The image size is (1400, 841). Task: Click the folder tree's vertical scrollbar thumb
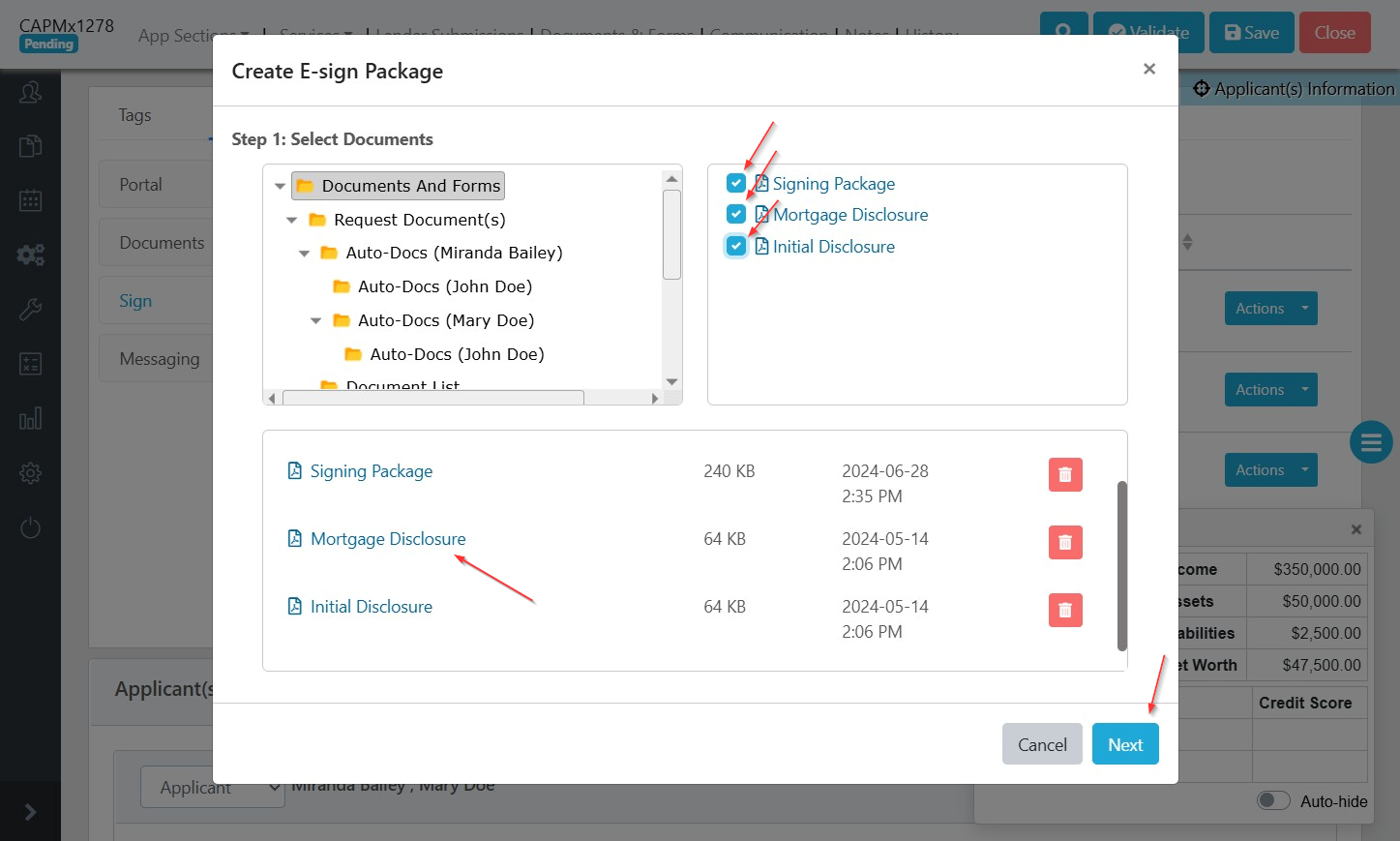(x=671, y=234)
